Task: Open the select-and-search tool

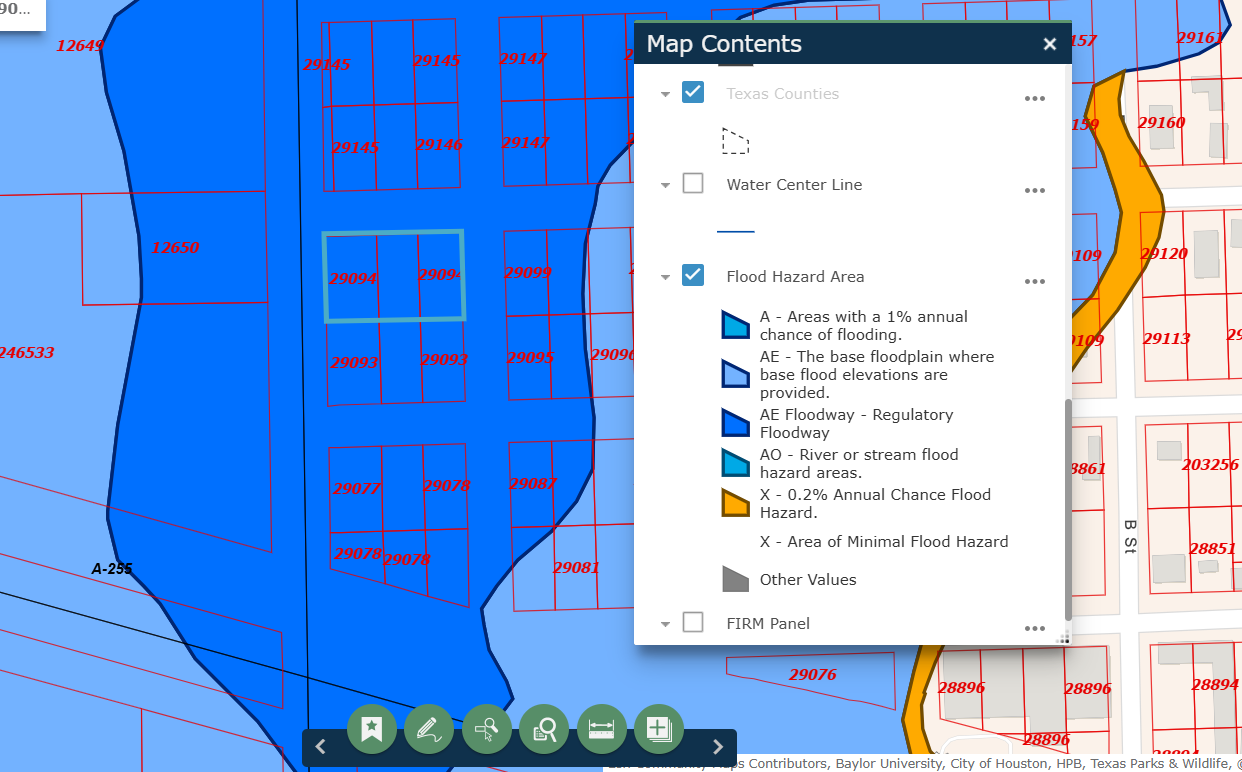Action: coord(487,729)
